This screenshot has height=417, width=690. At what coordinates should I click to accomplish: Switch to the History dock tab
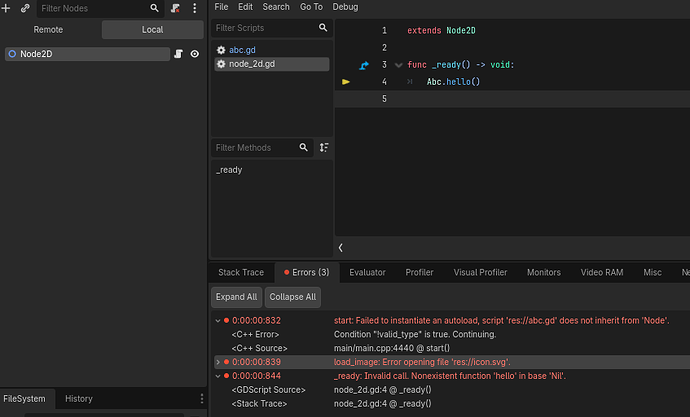[79, 399]
